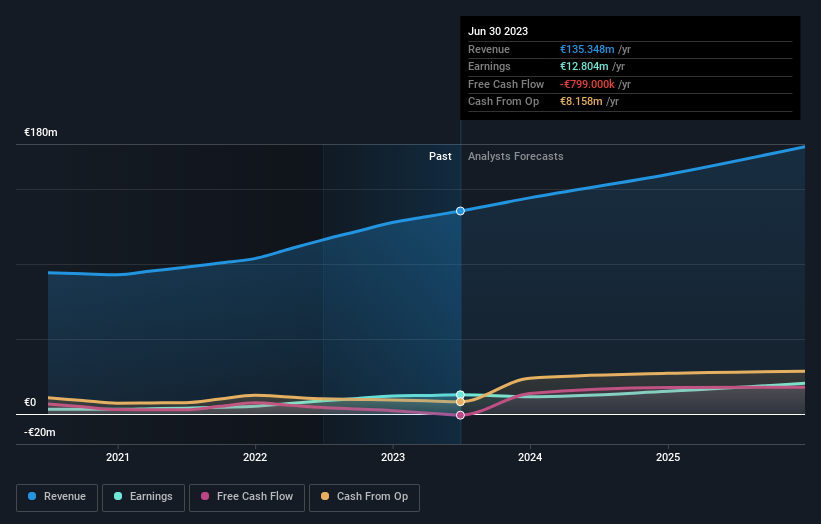Click the €0 y-axis label

pyautogui.click(x=30, y=403)
